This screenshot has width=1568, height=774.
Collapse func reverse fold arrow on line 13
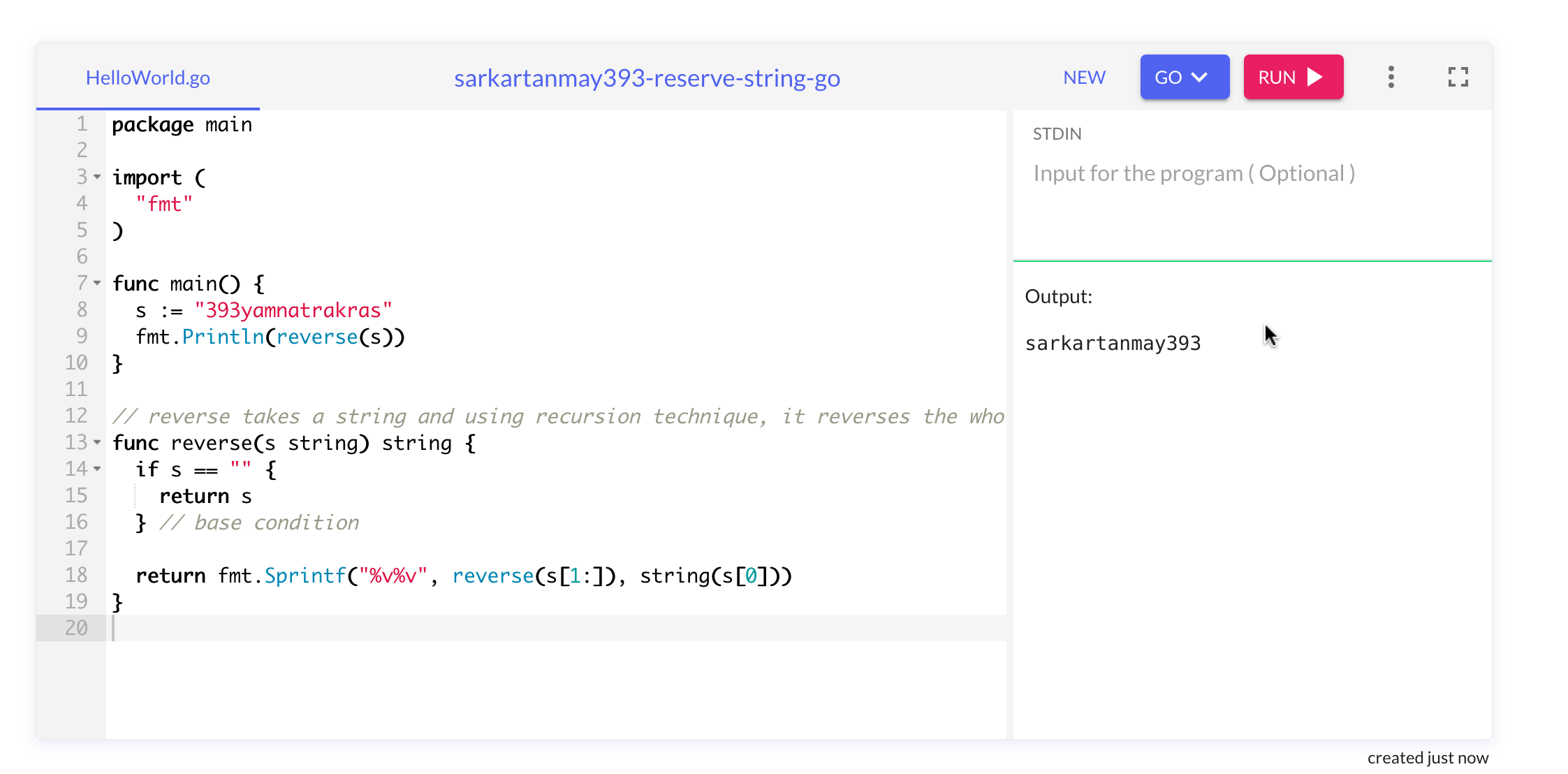pos(97,442)
